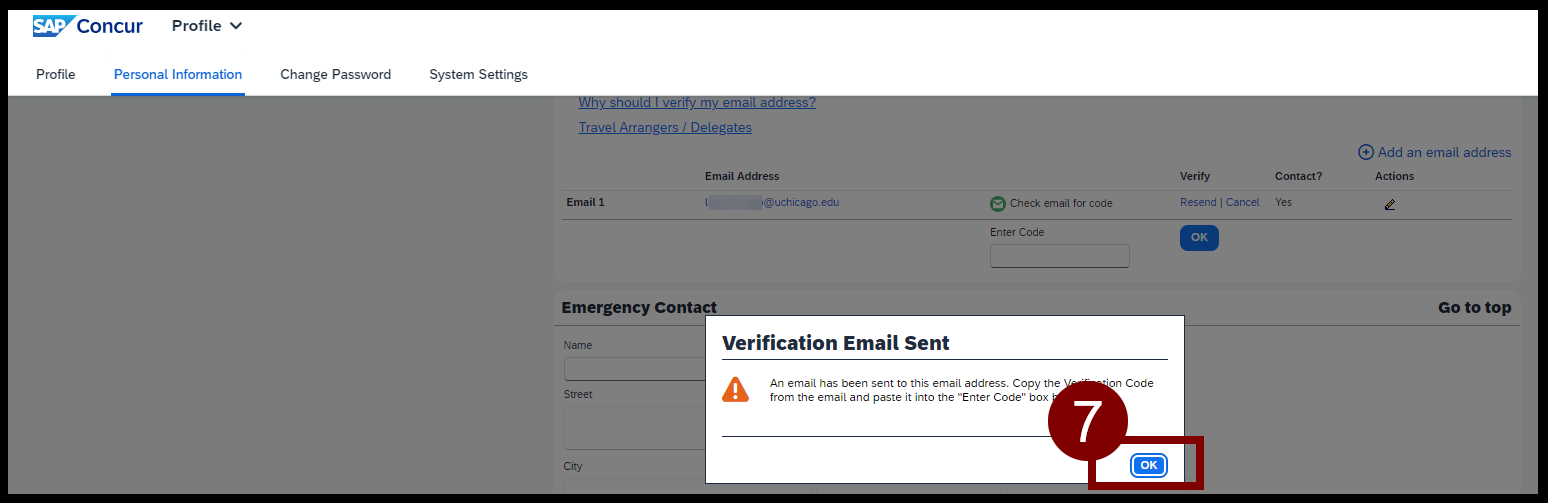This screenshot has height=503, width=1548.
Task: Click the Cancel verification link
Action: coord(1243,202)
